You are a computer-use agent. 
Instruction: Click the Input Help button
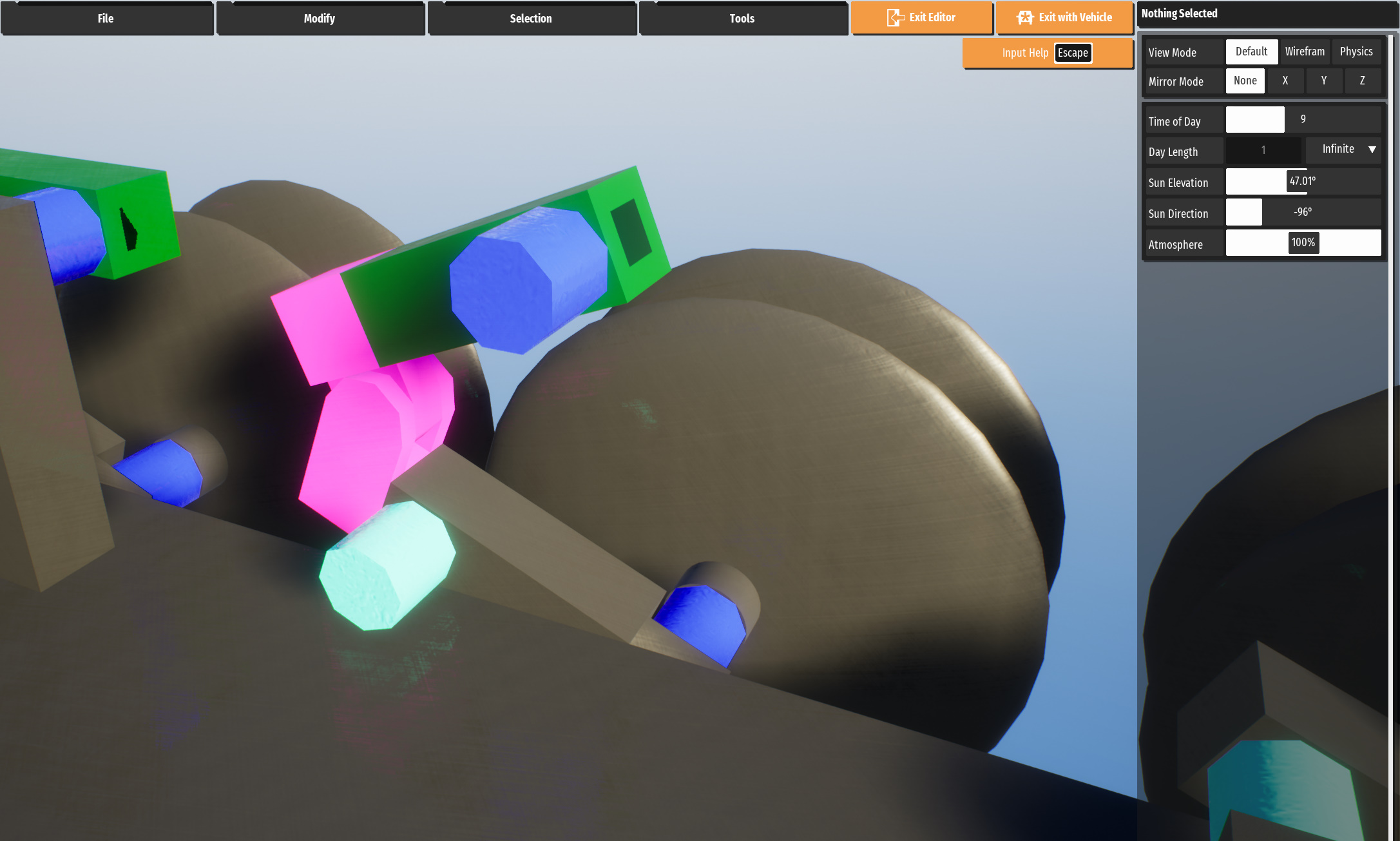pos(1024,53)
